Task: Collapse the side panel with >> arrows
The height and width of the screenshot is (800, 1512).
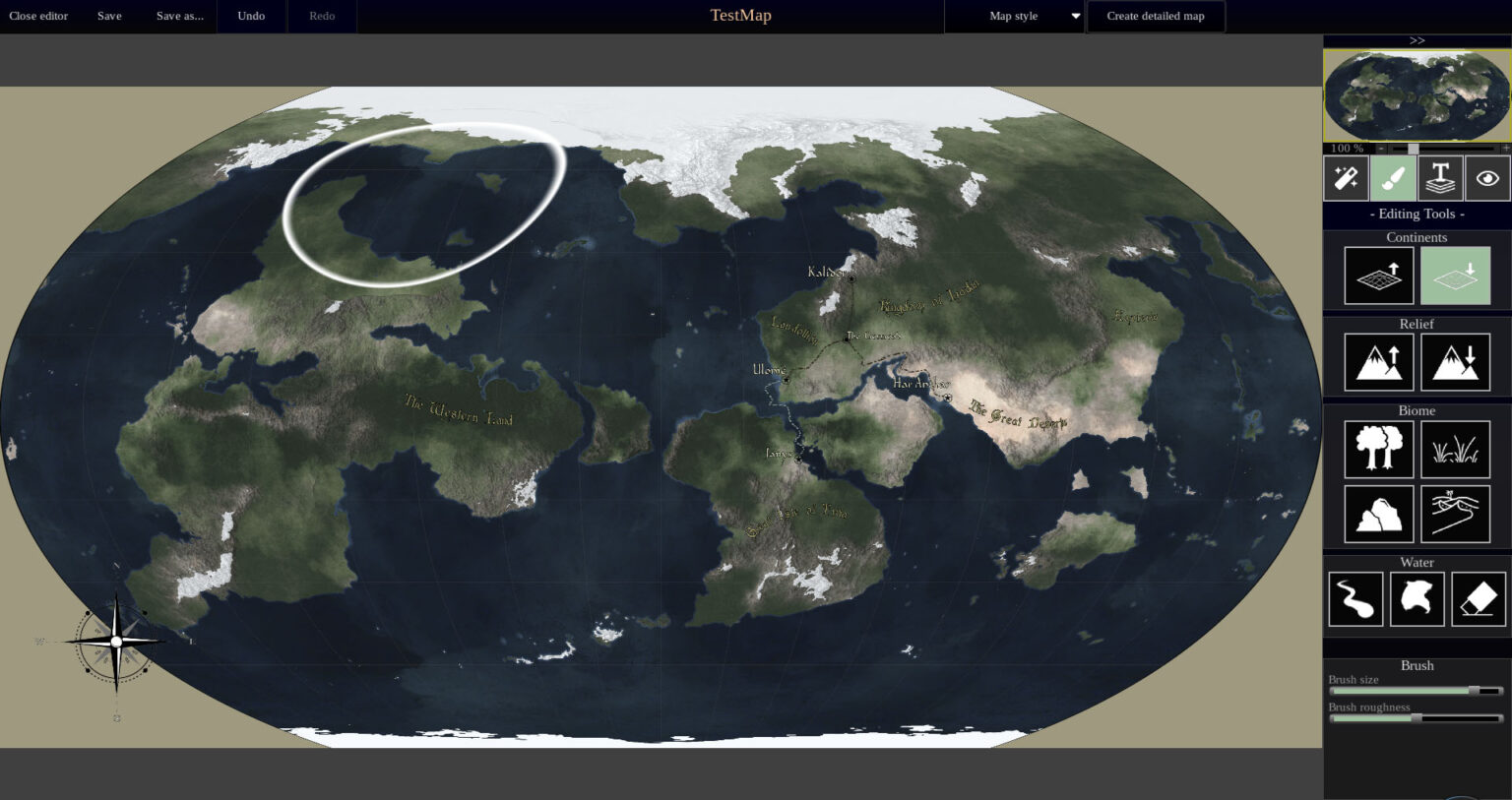Action: click(1417, 40)
